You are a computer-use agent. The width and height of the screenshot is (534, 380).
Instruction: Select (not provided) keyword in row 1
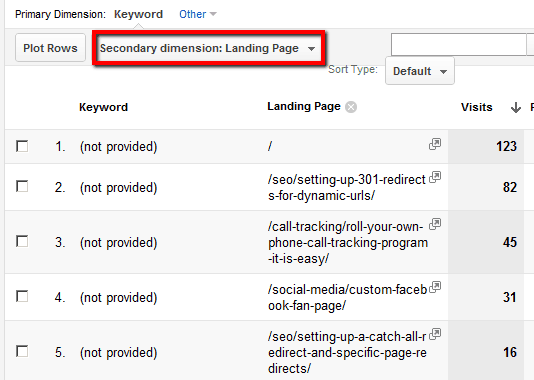coord(119,147)
